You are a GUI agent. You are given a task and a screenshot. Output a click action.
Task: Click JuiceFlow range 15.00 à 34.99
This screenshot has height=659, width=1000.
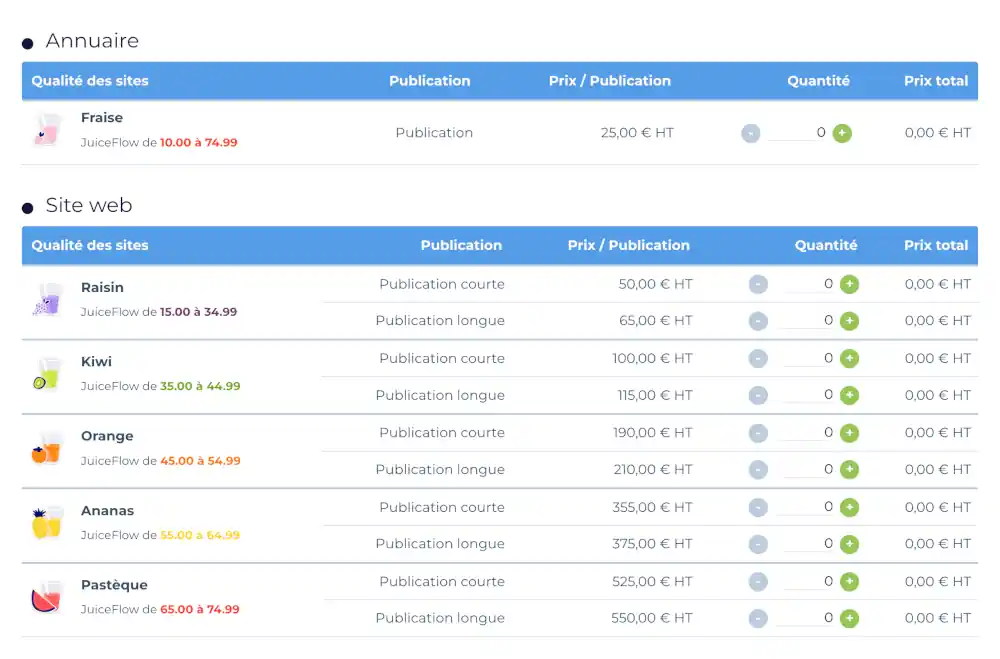coord(198,312)
